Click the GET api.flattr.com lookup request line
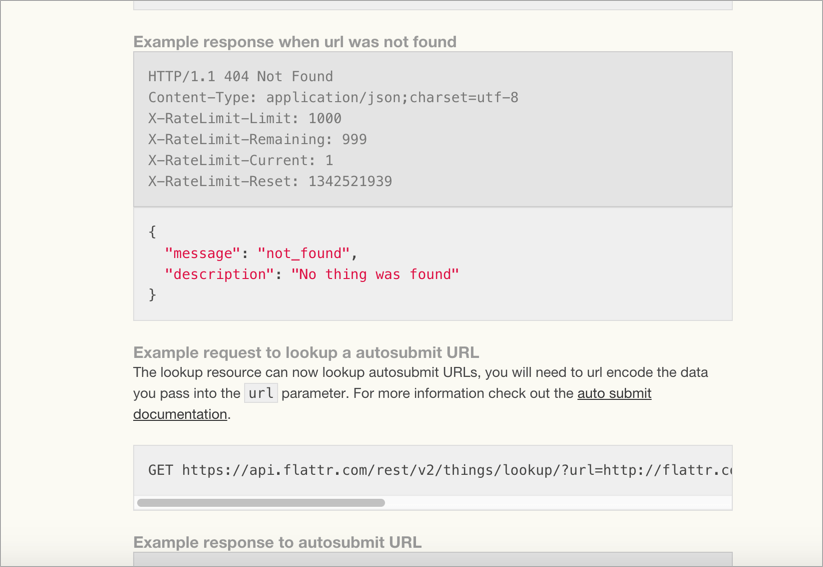Screen dimensions: 823x567 (440, 470)
